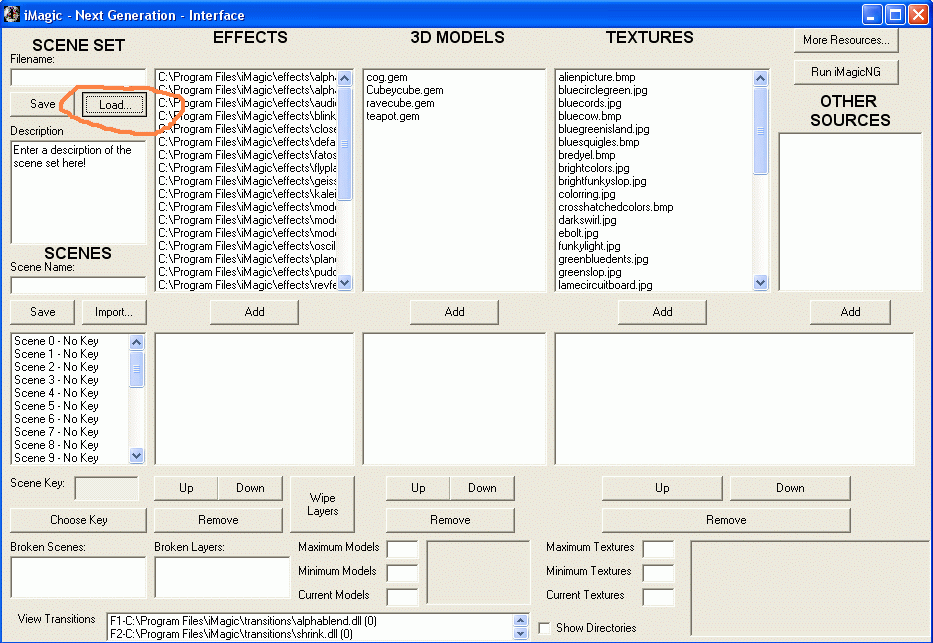
Task: Open More Resources...
Action: (x=846, y=40)
